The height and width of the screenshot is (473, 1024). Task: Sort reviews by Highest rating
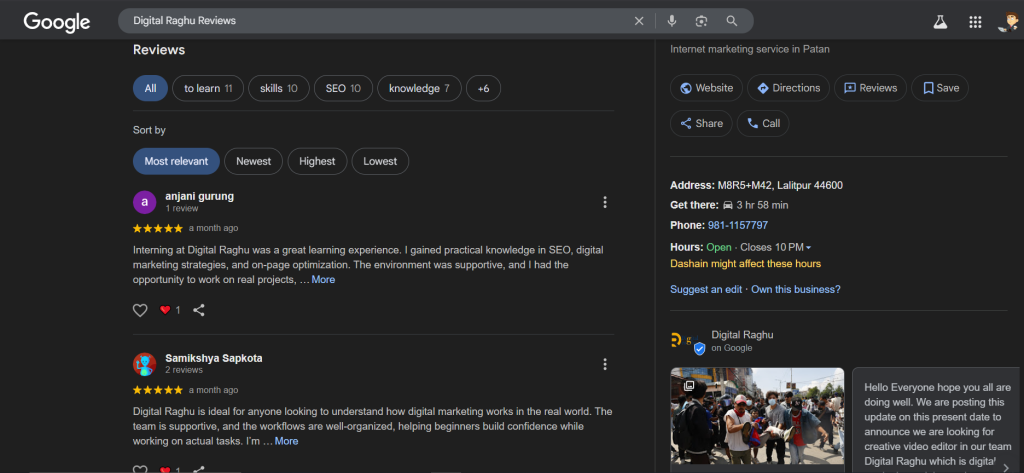pos(317,161)
